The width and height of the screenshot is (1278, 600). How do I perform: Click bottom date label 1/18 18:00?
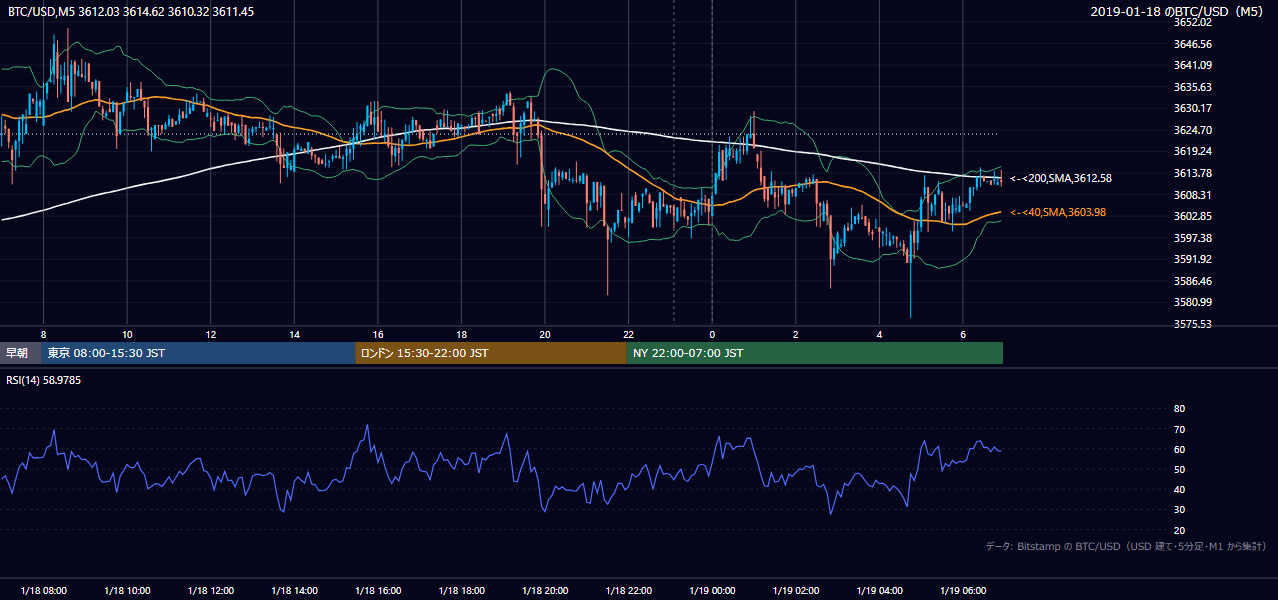461,590
